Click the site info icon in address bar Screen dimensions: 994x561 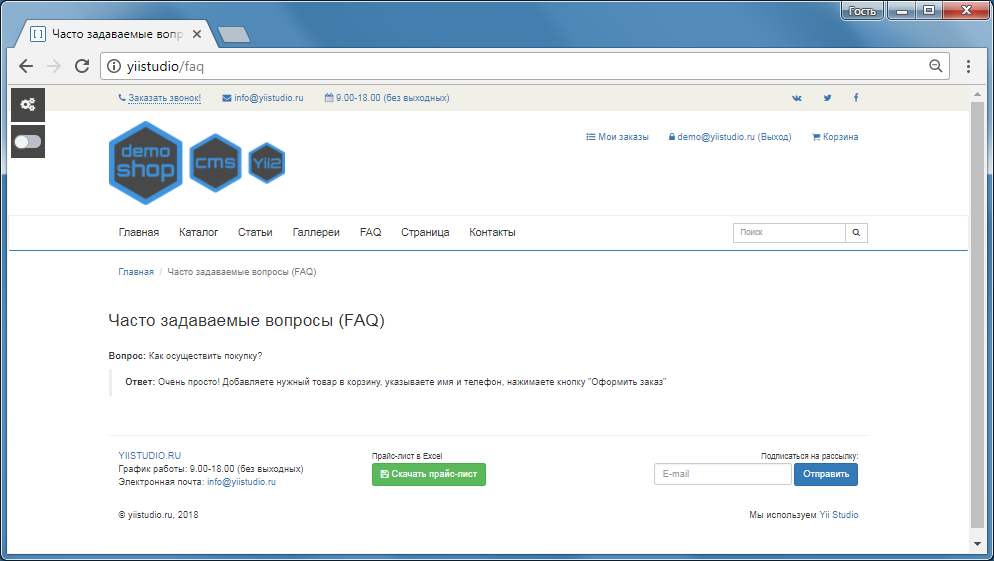(113, 66)
